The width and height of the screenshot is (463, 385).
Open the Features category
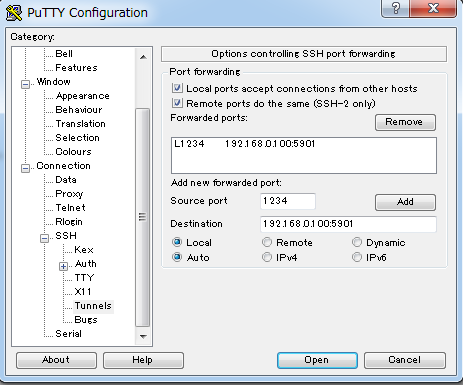tap(76, 67)
